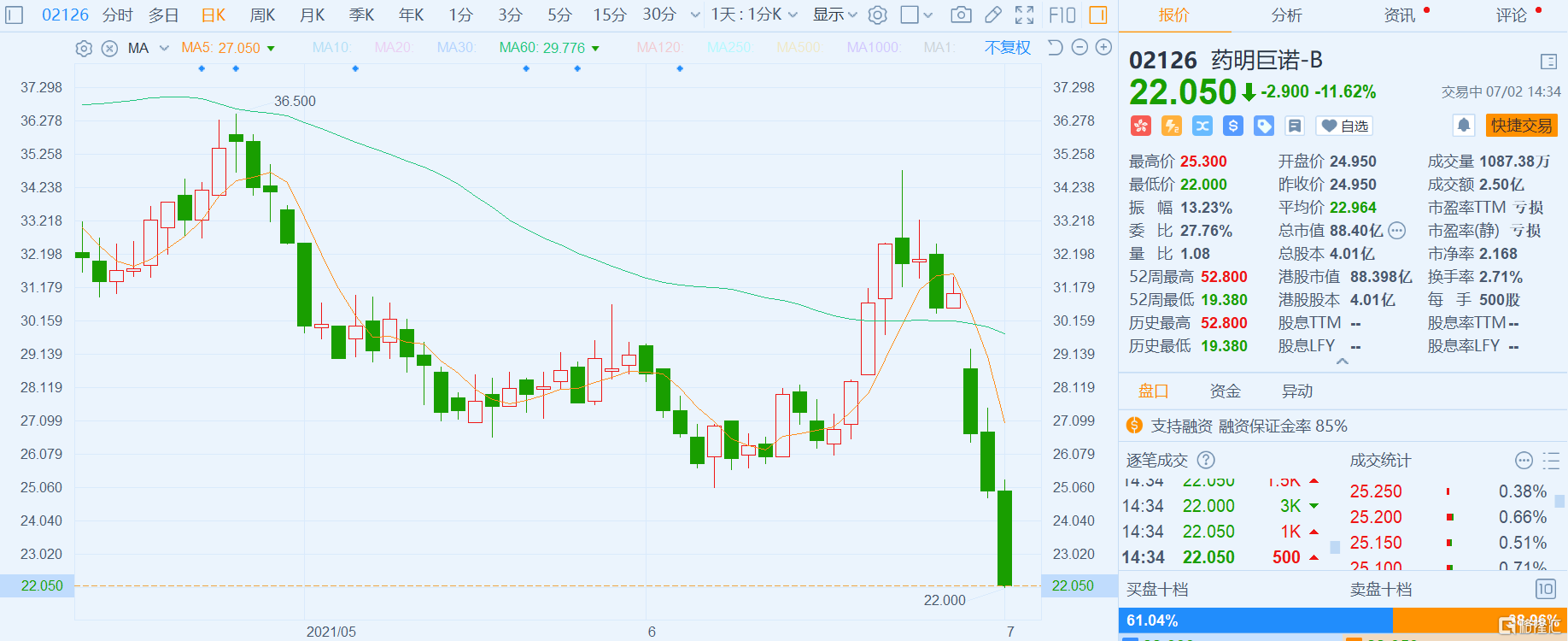
Task: Toggle 自选 watchlist heart button
Action: pyautogui.click(x=1344, y=126)
